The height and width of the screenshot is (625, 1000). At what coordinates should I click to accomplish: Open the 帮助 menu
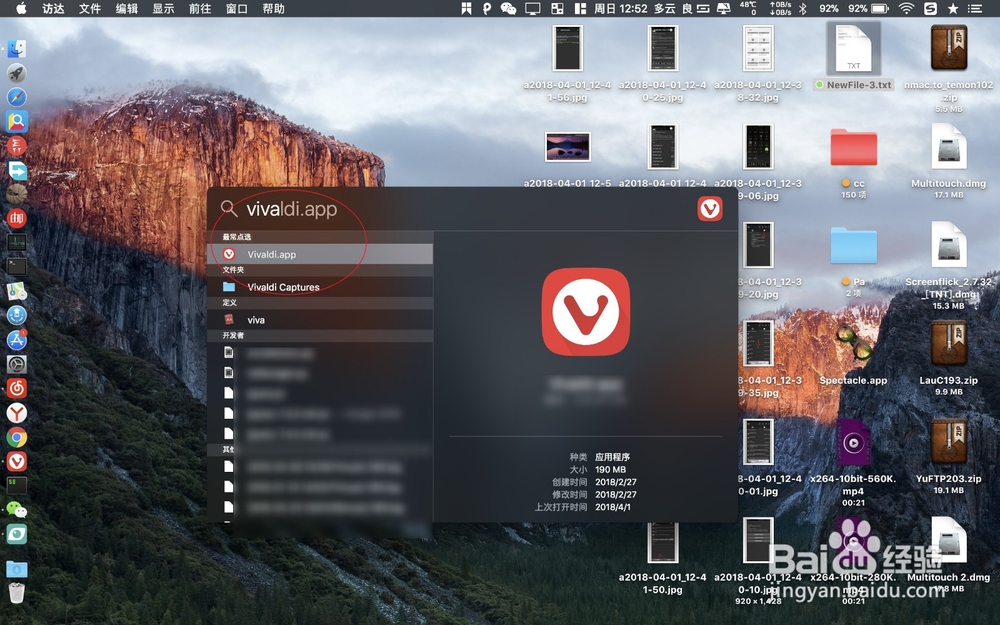[274, 8]
